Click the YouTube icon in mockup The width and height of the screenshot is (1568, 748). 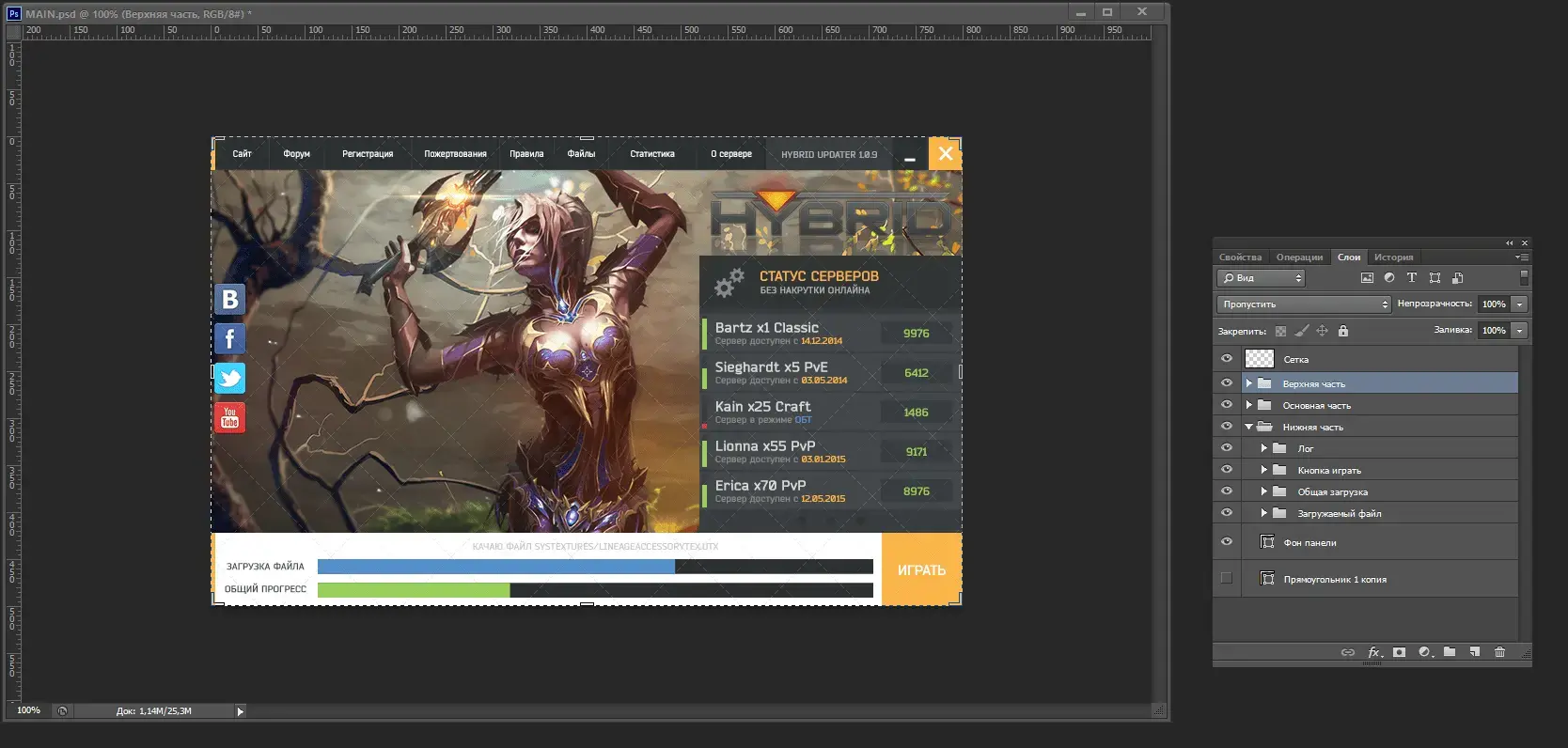point(229,417)
